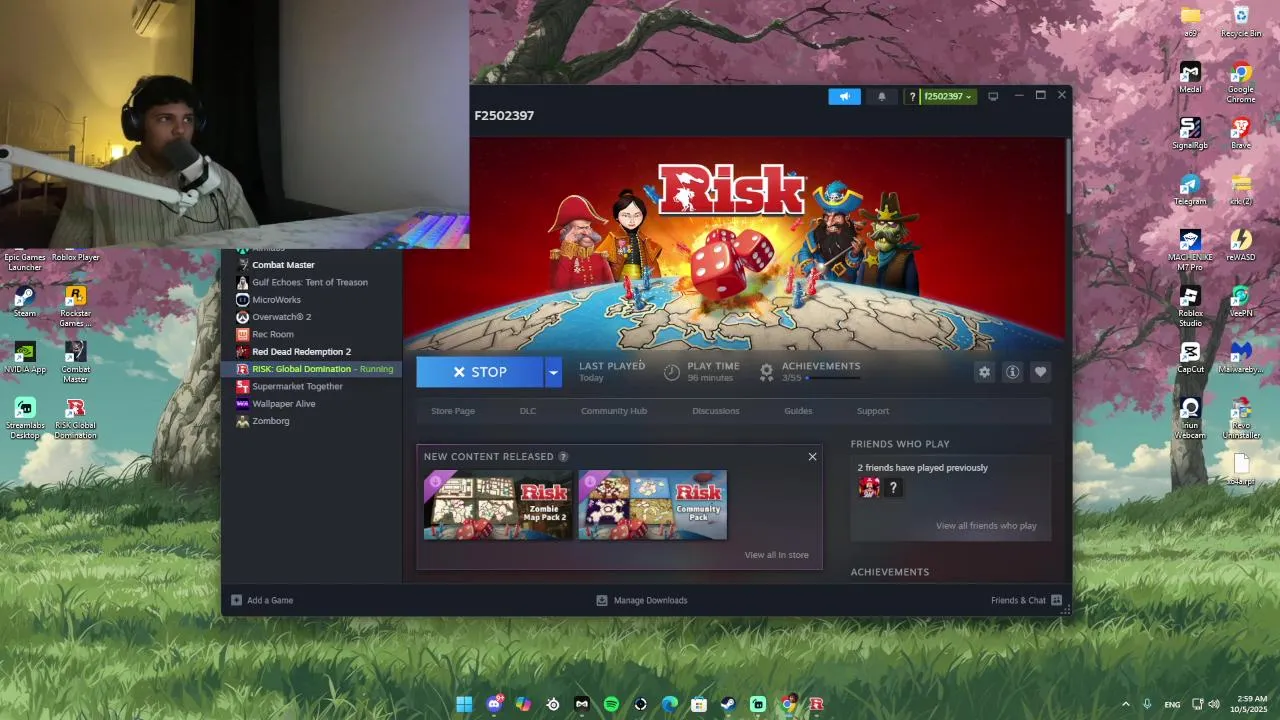Open Microsoft Edge from the taskbar
Screen dimensions: 1280x720
670,704
